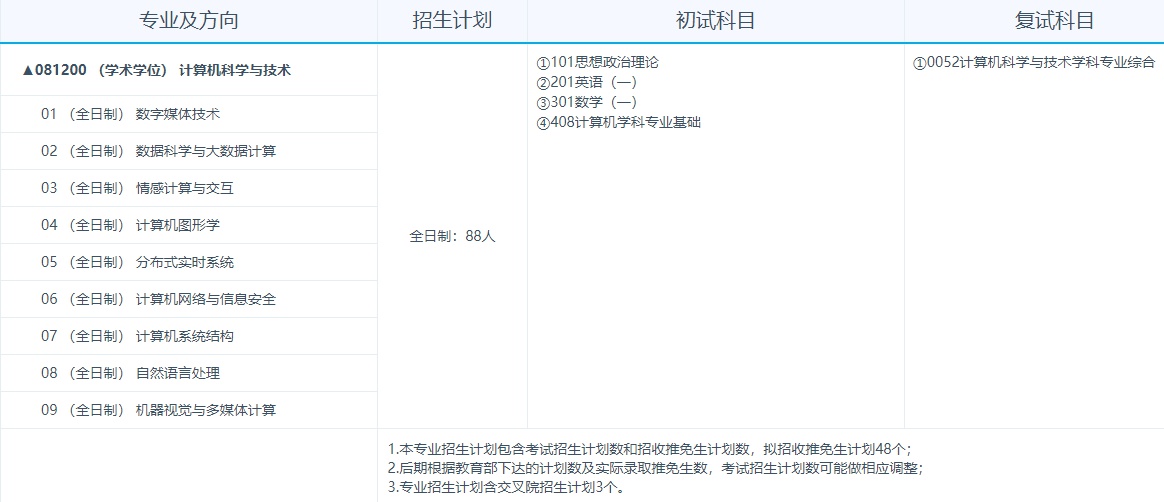Choose direction 09 机器视觉与多媒体计算
Viewport: 1164px width, 502px height.
tap(158, 410)
